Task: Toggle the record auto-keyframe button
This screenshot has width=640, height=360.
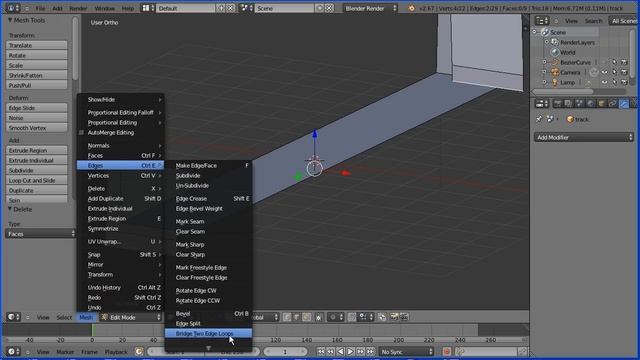Action: (x=447, y=351)
